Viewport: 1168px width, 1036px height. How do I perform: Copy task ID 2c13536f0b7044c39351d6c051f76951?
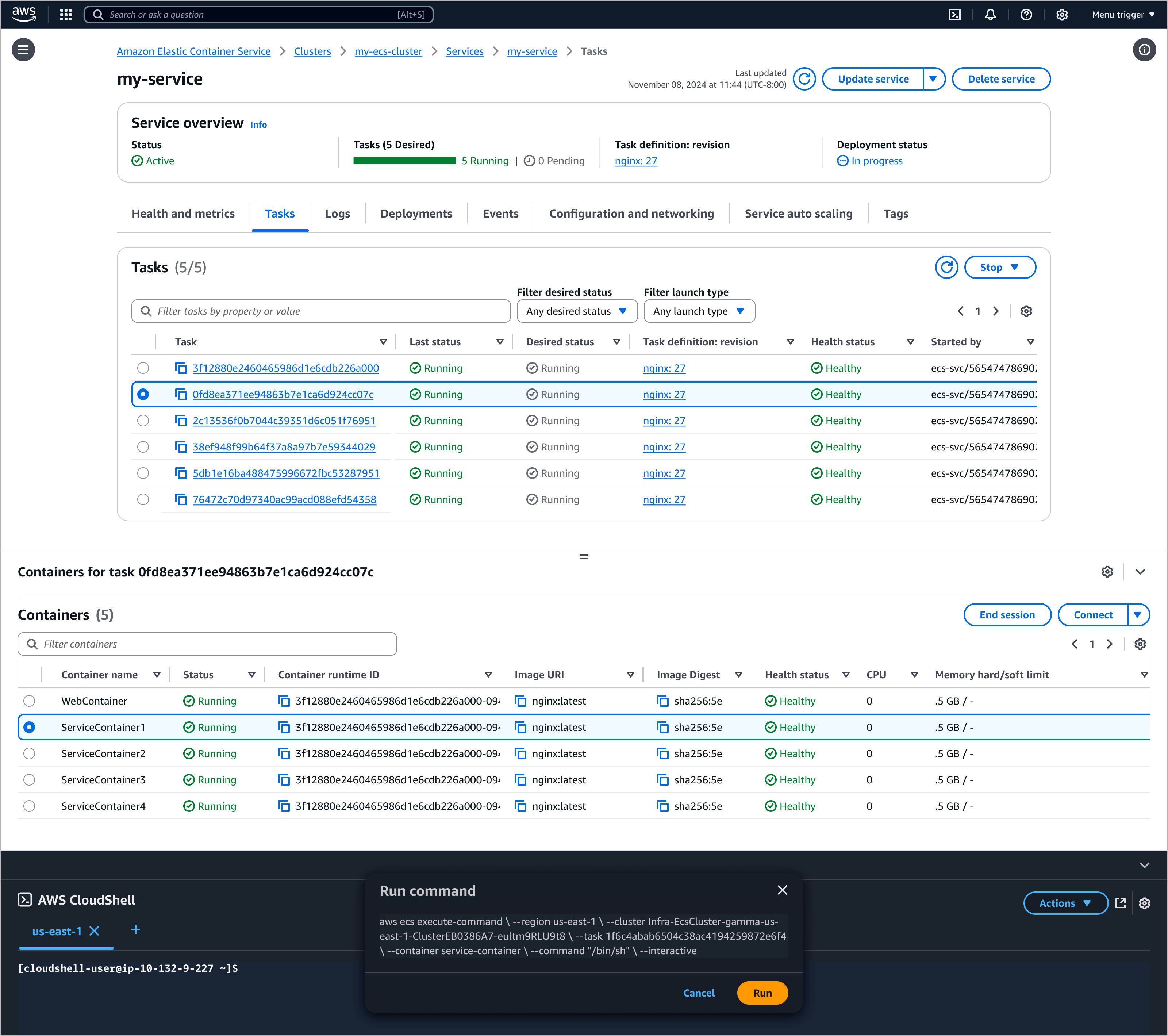click(x=181, y=421)
